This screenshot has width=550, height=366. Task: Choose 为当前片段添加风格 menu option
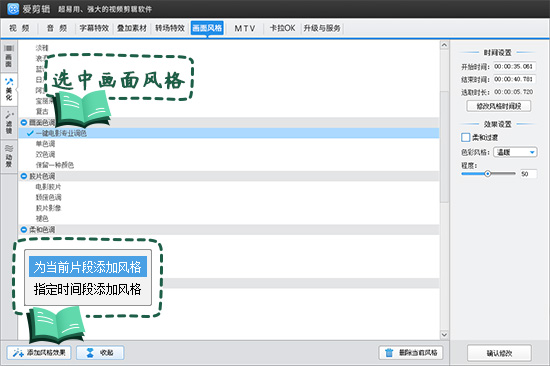88,267
